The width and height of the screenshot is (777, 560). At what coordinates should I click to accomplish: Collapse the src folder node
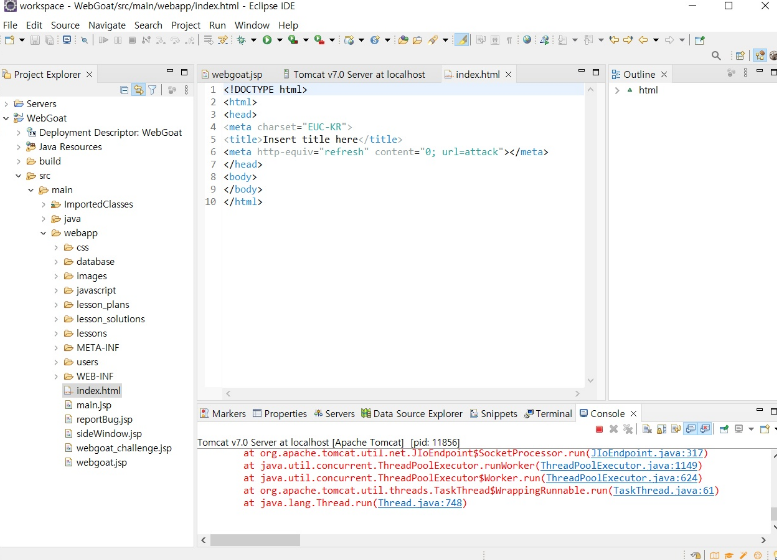click(18, 175)
